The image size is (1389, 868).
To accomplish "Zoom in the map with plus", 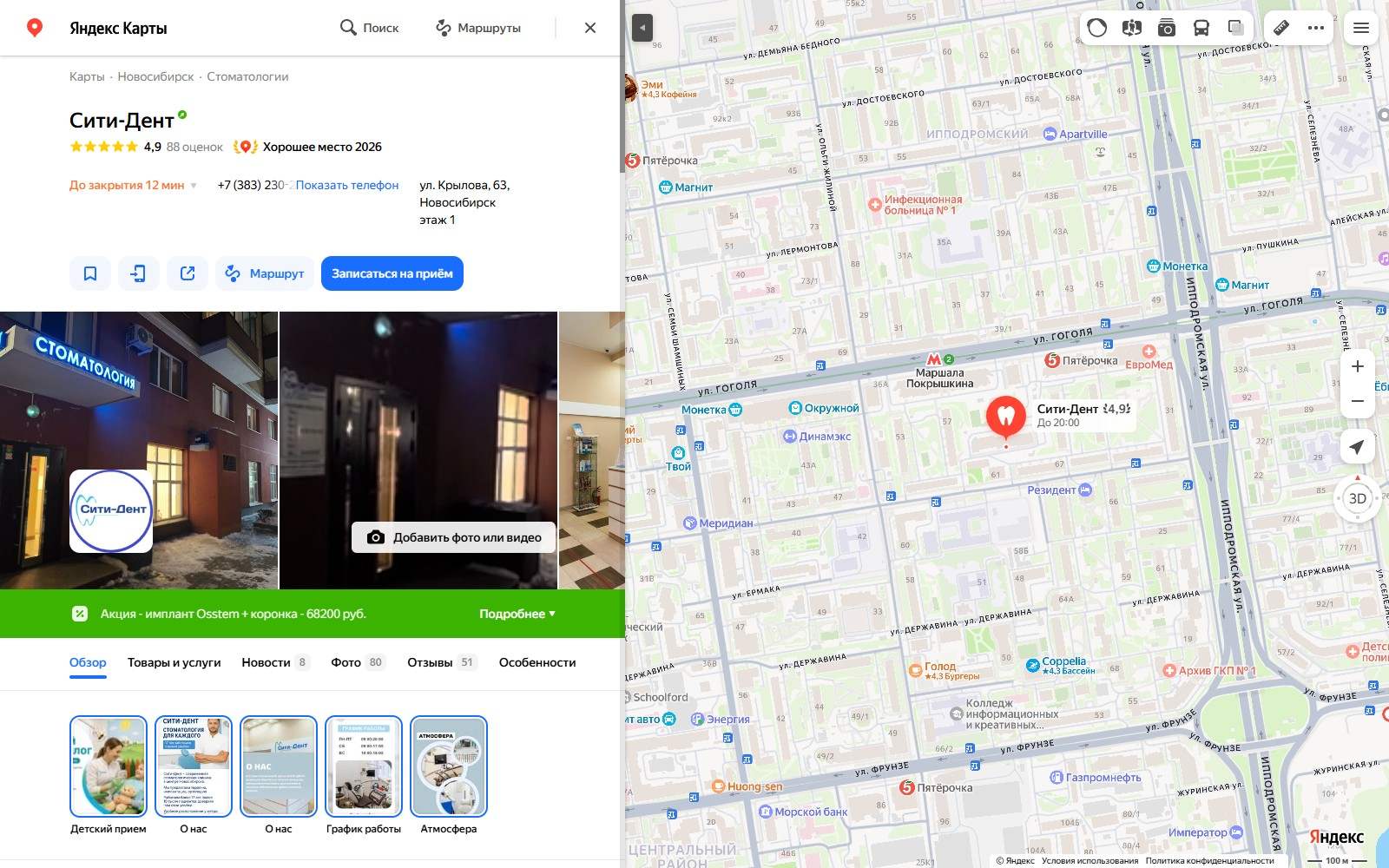I will point(1358,366).
